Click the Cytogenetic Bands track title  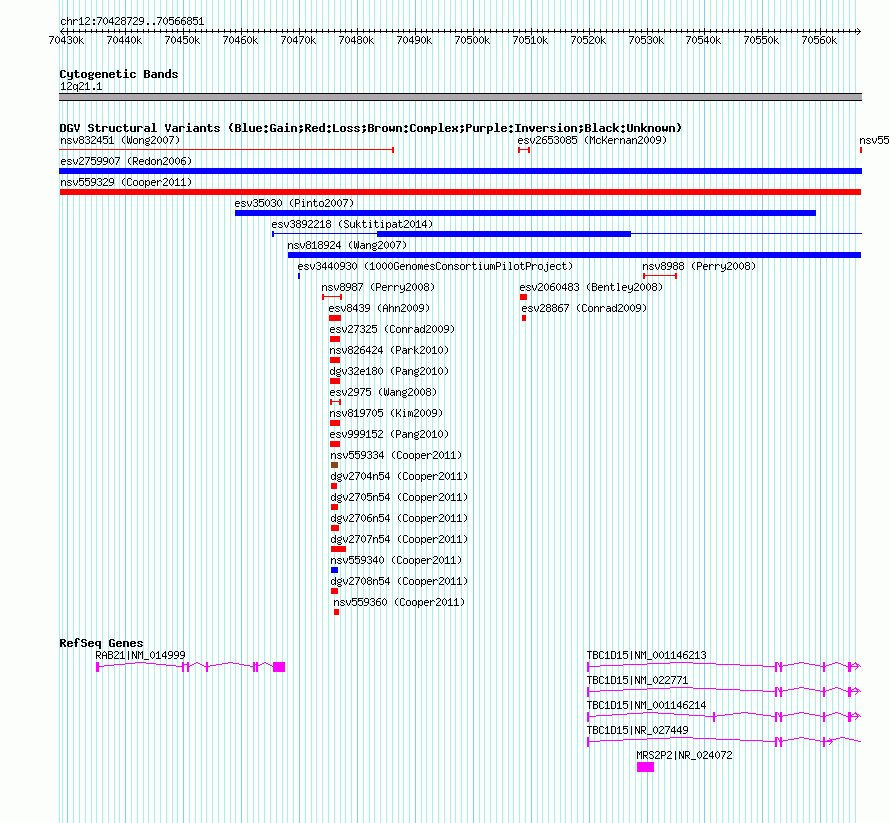119,74
